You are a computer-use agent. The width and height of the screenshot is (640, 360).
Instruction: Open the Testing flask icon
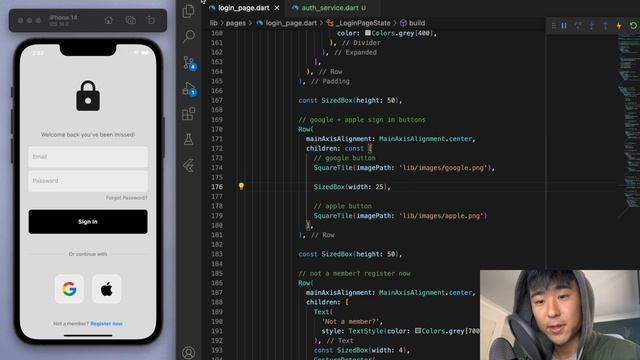tap(189, 140)
